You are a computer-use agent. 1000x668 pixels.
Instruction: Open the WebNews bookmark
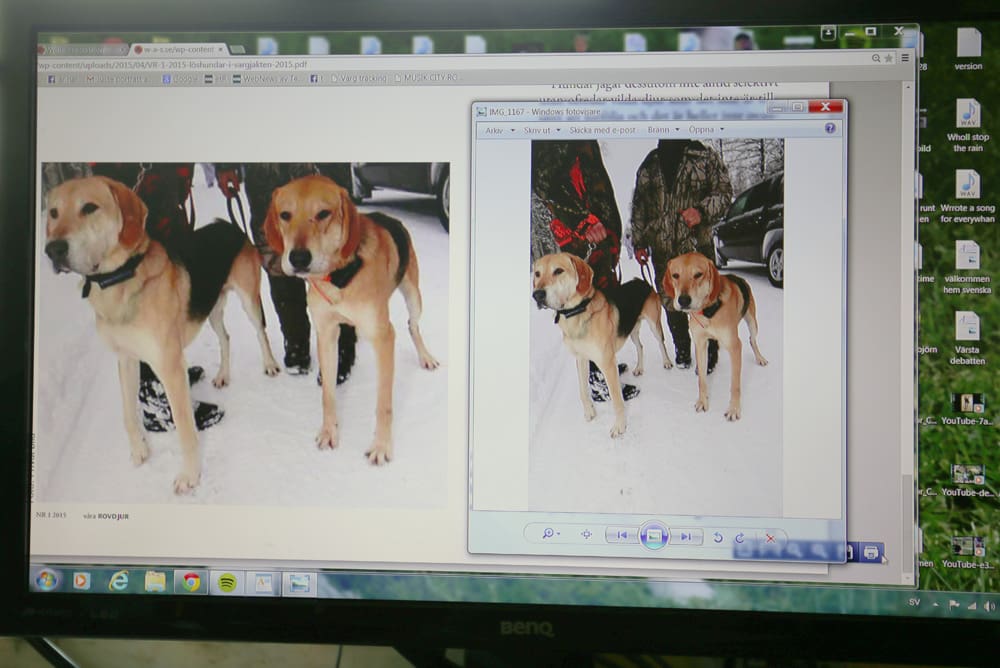(267, 79)
